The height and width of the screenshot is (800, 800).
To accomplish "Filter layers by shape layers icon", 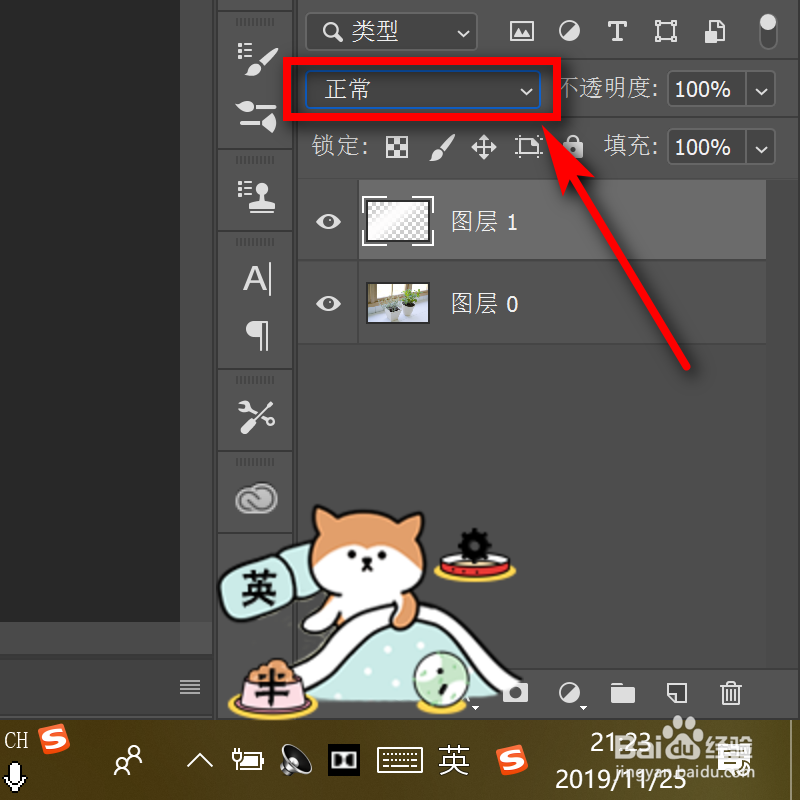I will click(666, 31).
